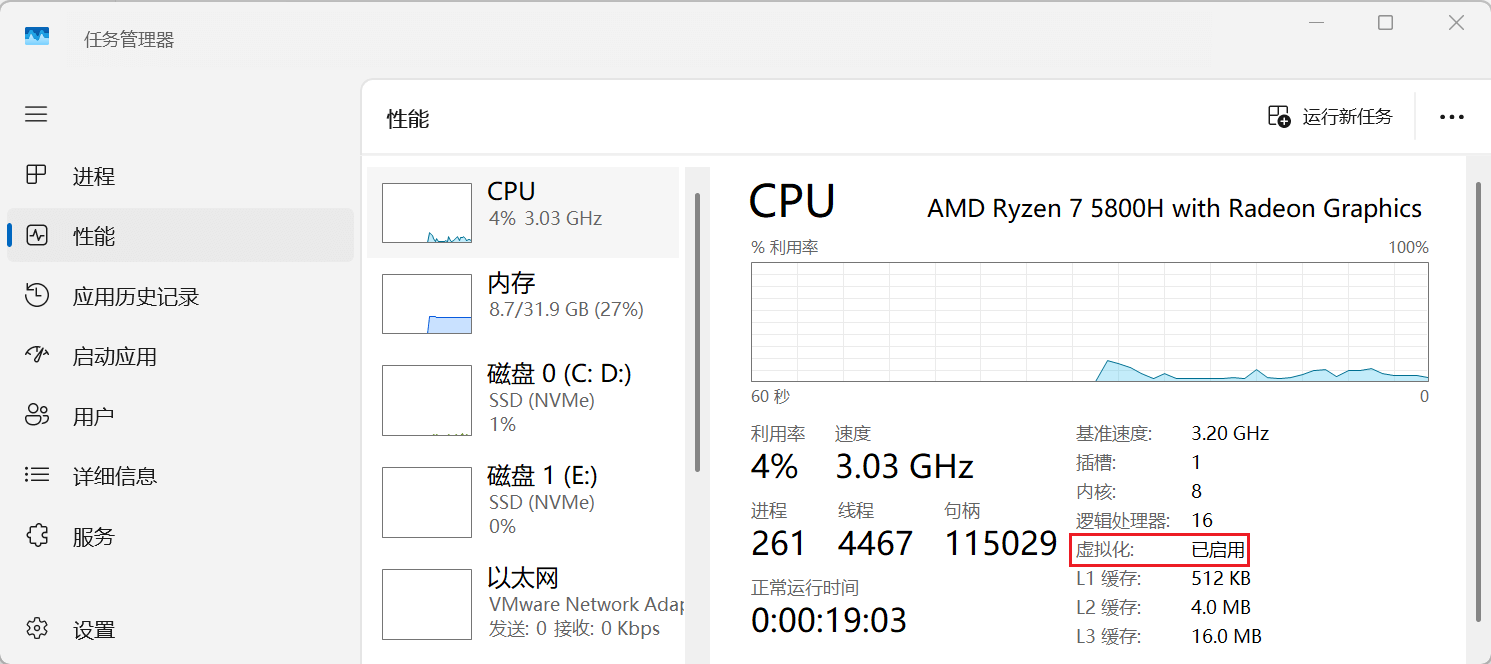Open 设置 settings gear icon

click(x=36, y=629)
